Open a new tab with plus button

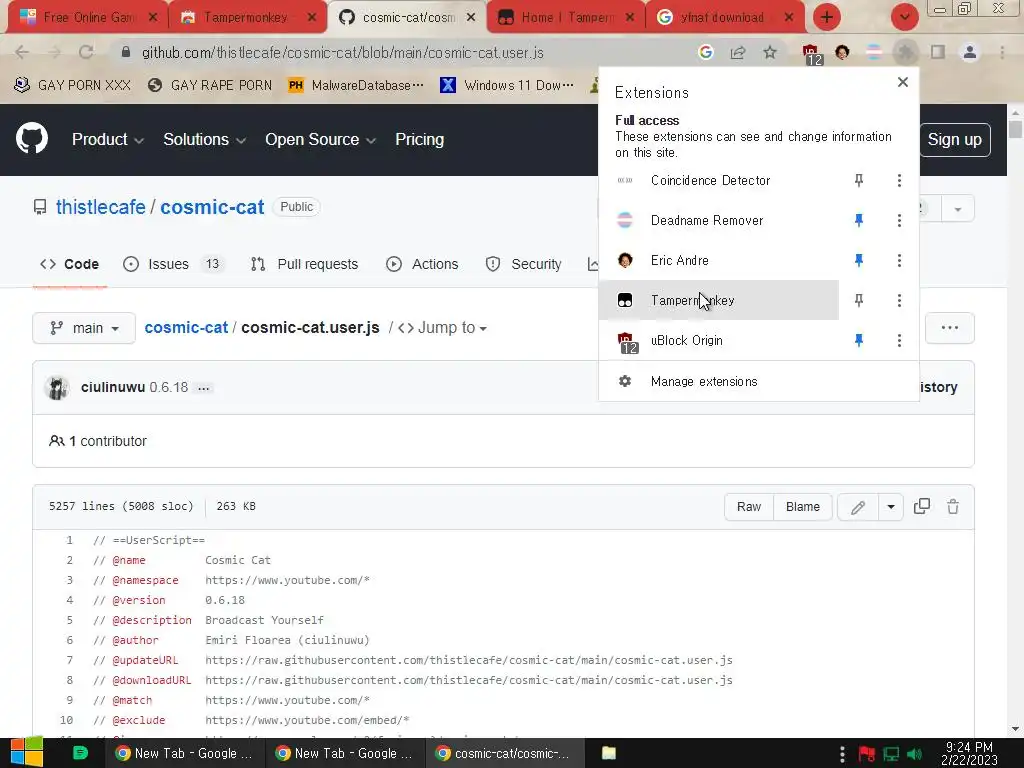(x=827, y=17)
